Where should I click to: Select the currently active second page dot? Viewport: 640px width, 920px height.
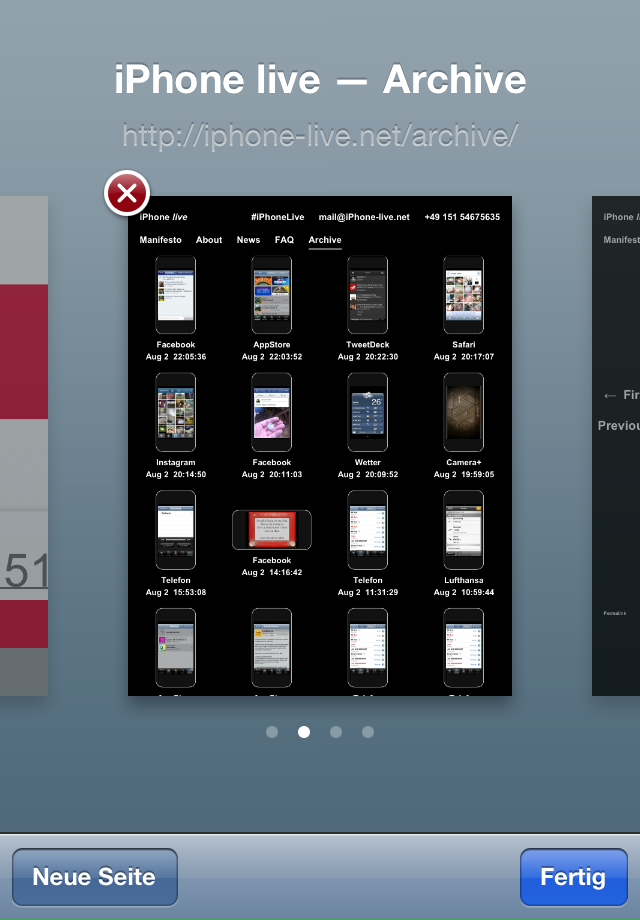[304, 732]
